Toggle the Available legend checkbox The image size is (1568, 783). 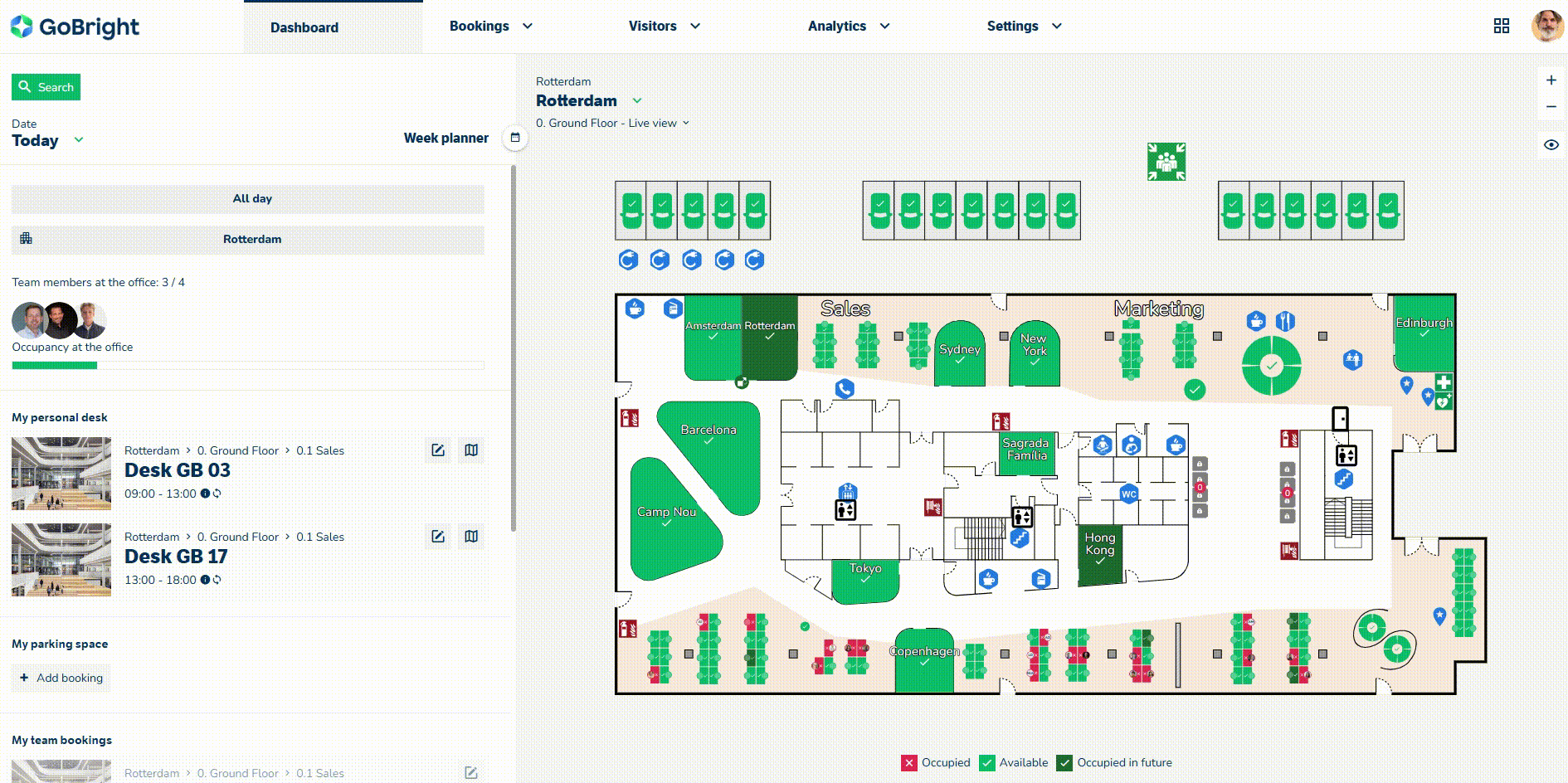pyautogui.click(x=987, y=762)
